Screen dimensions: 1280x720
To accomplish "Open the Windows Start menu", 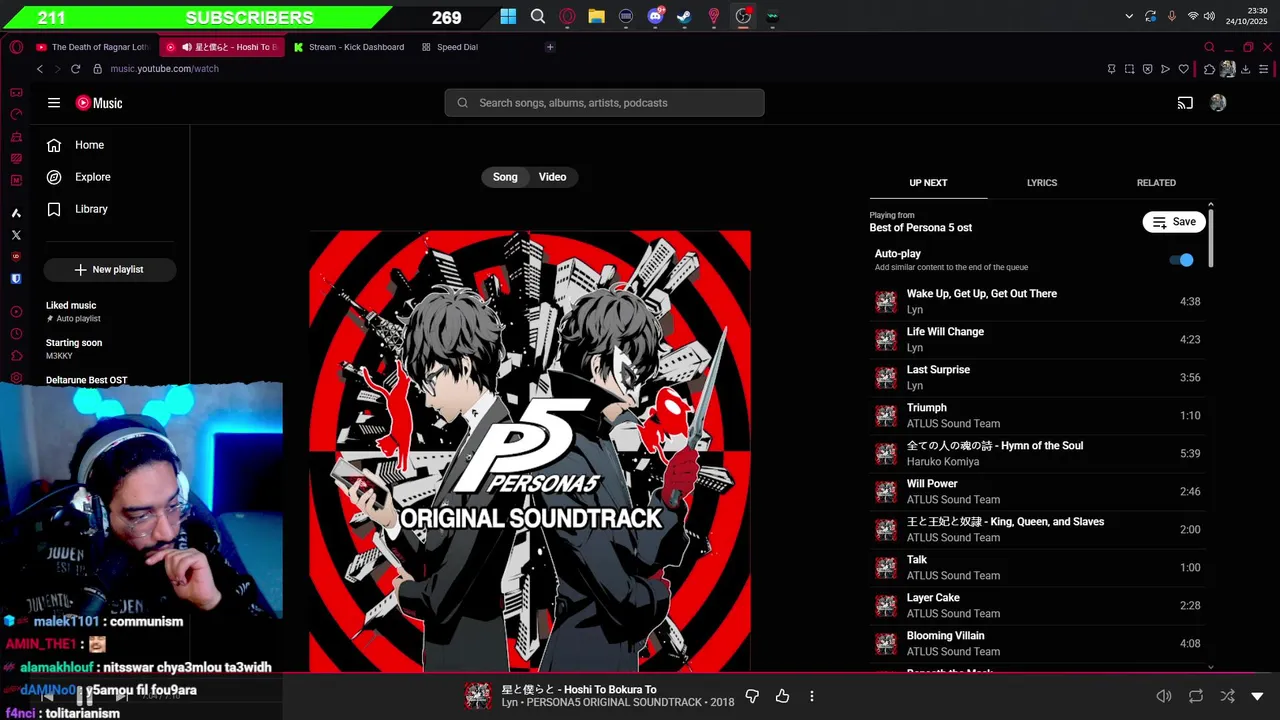I will click(508, 16).
